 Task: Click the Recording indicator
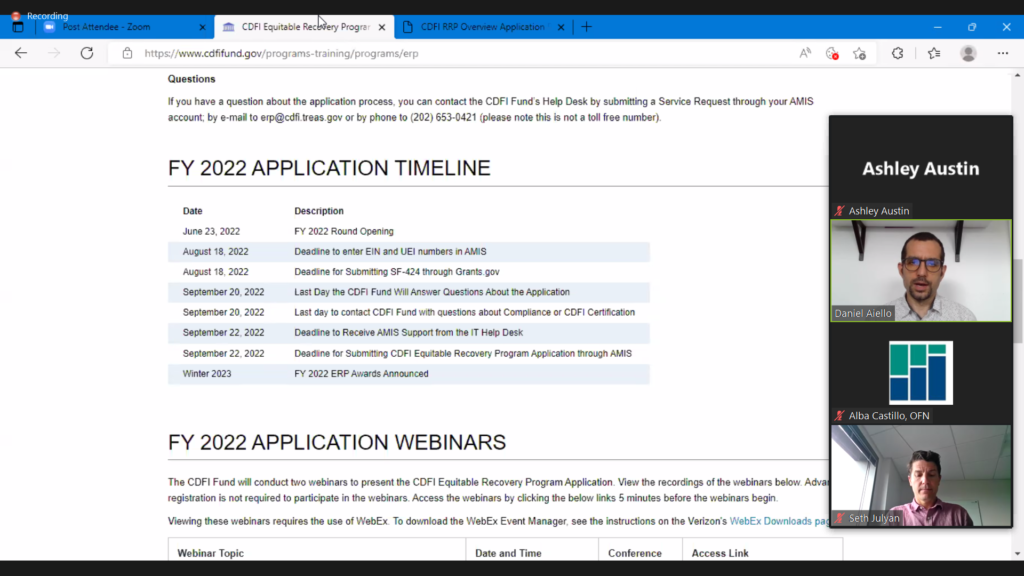click(x=40, y=16)
